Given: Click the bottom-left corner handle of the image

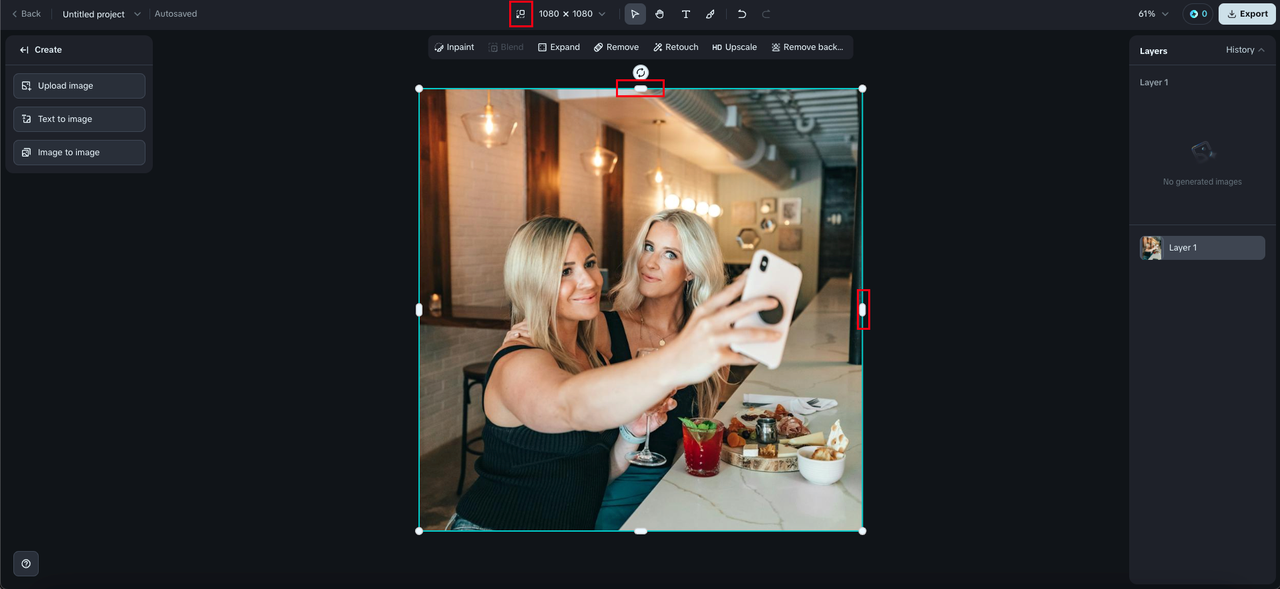Looking at the screenshot, I should pyautogui.click(x=419, y=531).
